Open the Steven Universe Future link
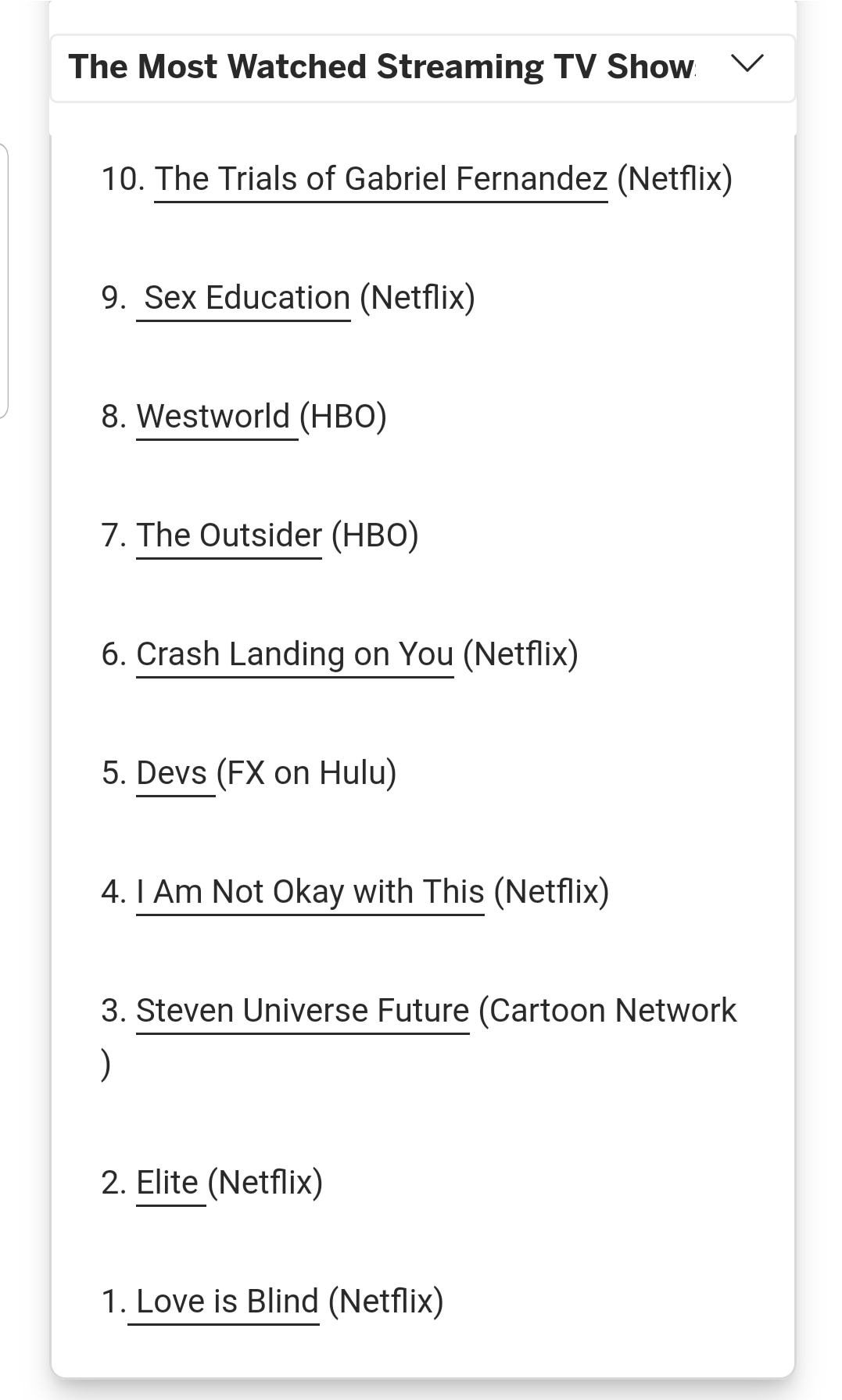This screenshot has width=842, height=1400. click(x=303, y=1011)
